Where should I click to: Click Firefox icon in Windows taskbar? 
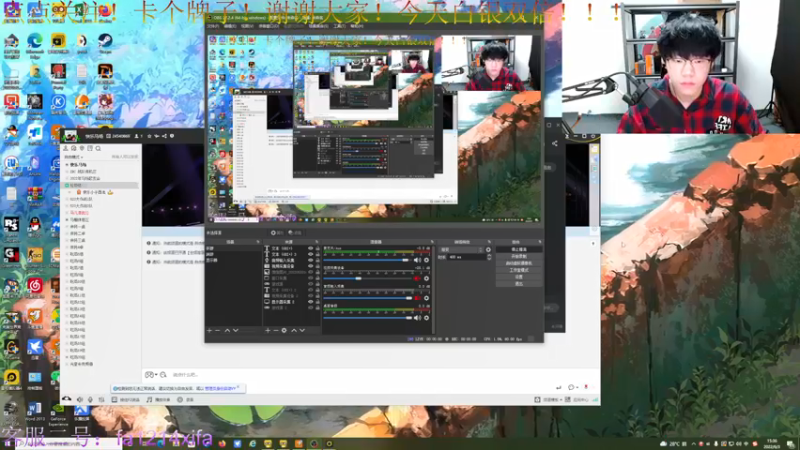pos(222,444)
